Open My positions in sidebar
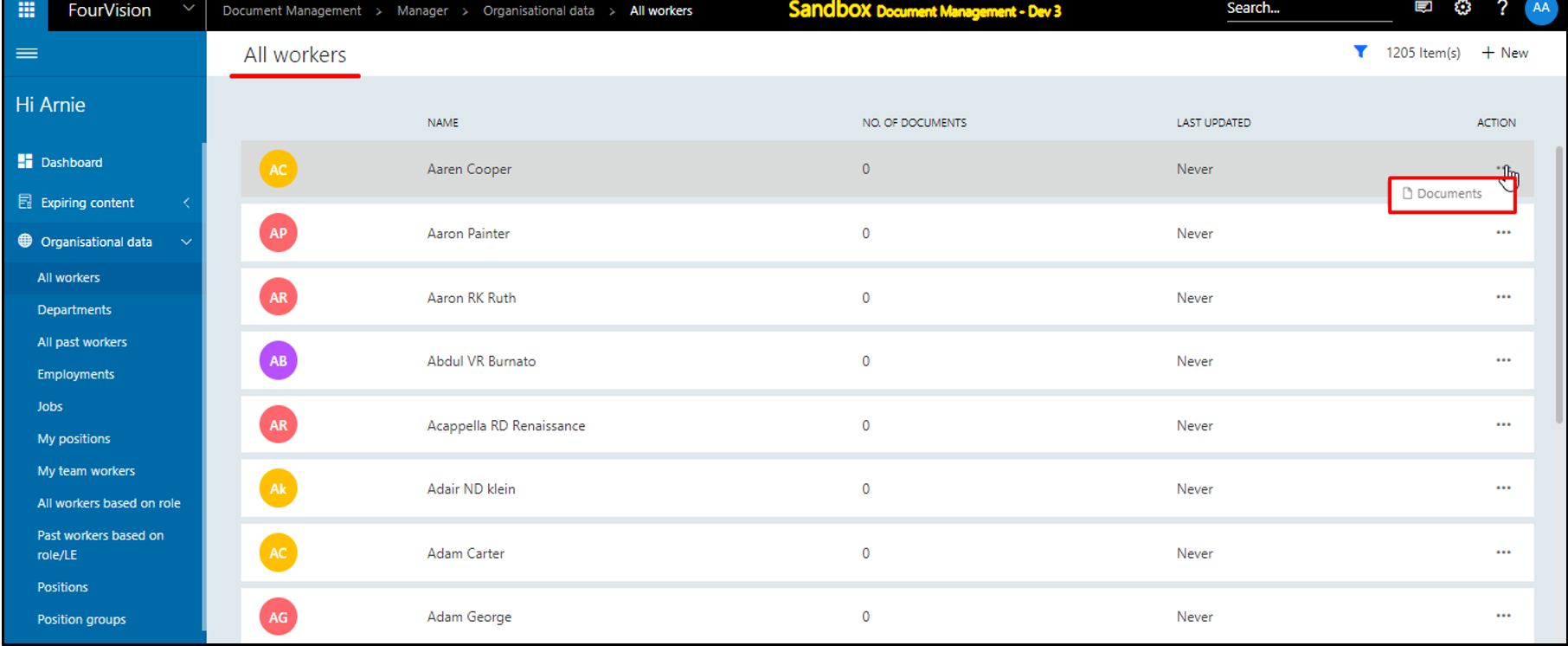Image resolution: width=1568 pixels, height=646 pixels. click(74, 438)
